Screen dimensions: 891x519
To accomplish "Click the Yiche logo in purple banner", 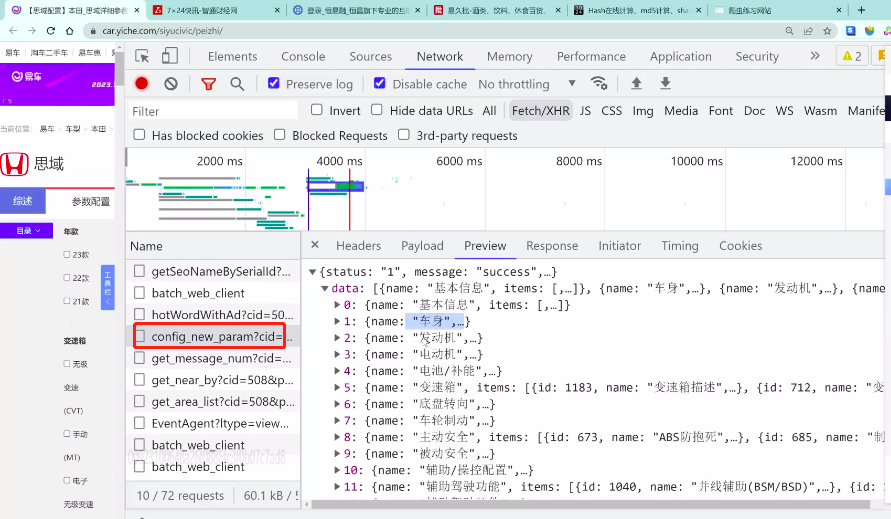I will point(27,77).
